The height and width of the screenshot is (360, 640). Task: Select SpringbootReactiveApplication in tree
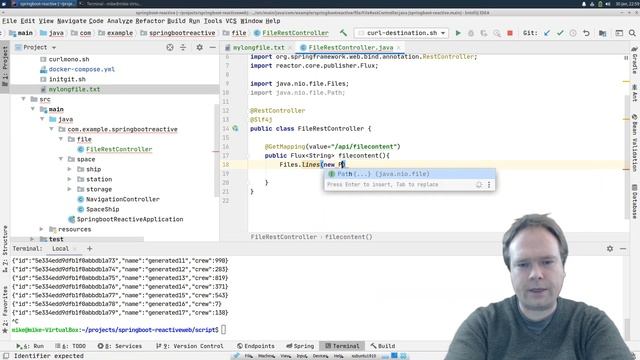point(130,219)
